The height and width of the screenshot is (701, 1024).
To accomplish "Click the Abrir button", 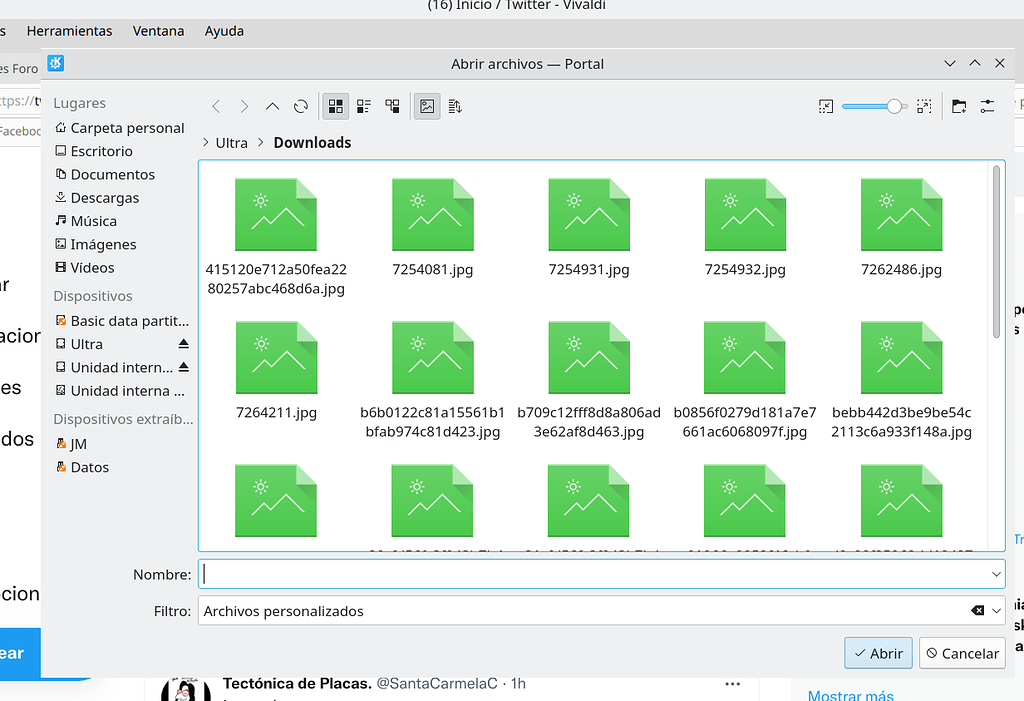I will tap(878, 653).
